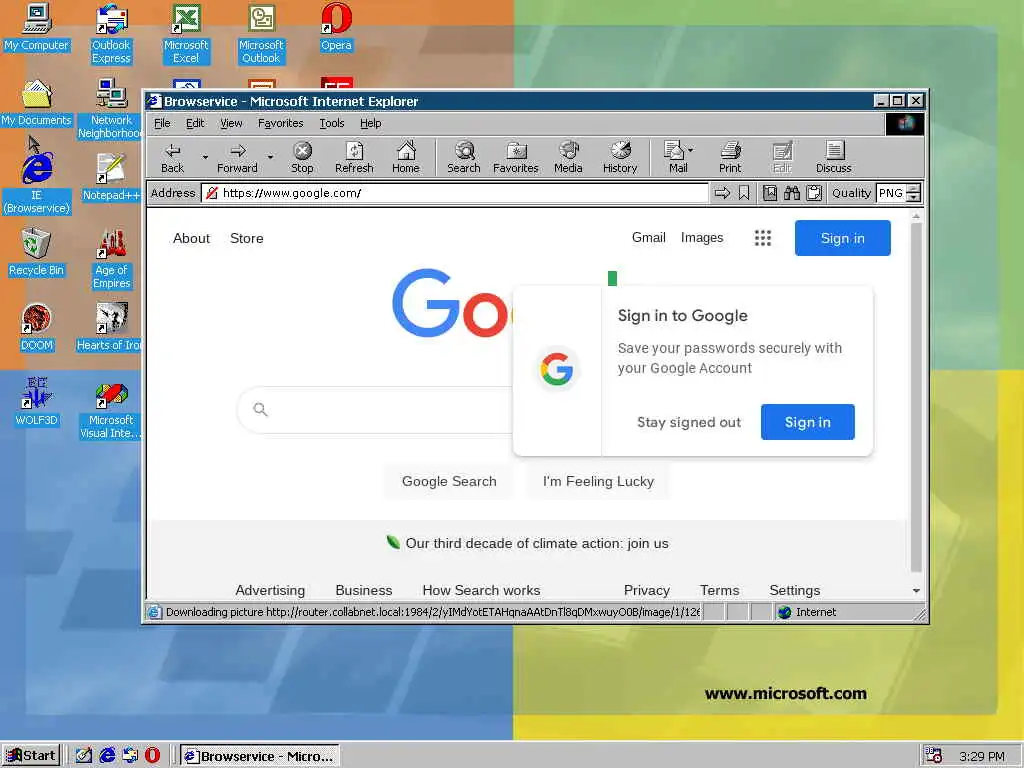1024x768 pixels.
Task: Click the Forward toolbar button
Action: coord(237,157)
